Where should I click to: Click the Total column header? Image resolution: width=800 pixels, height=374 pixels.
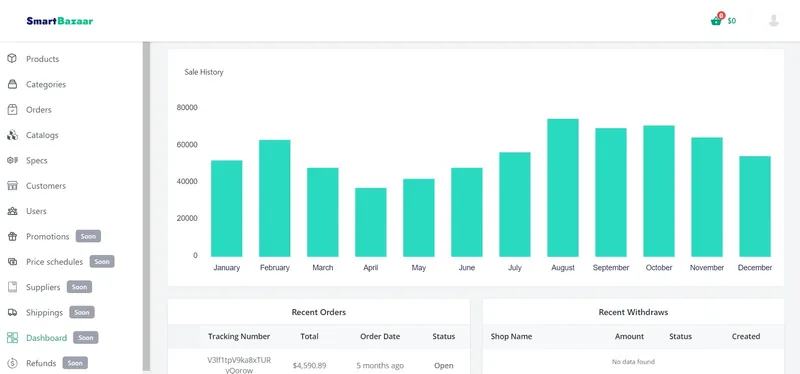tap(309, 336)
